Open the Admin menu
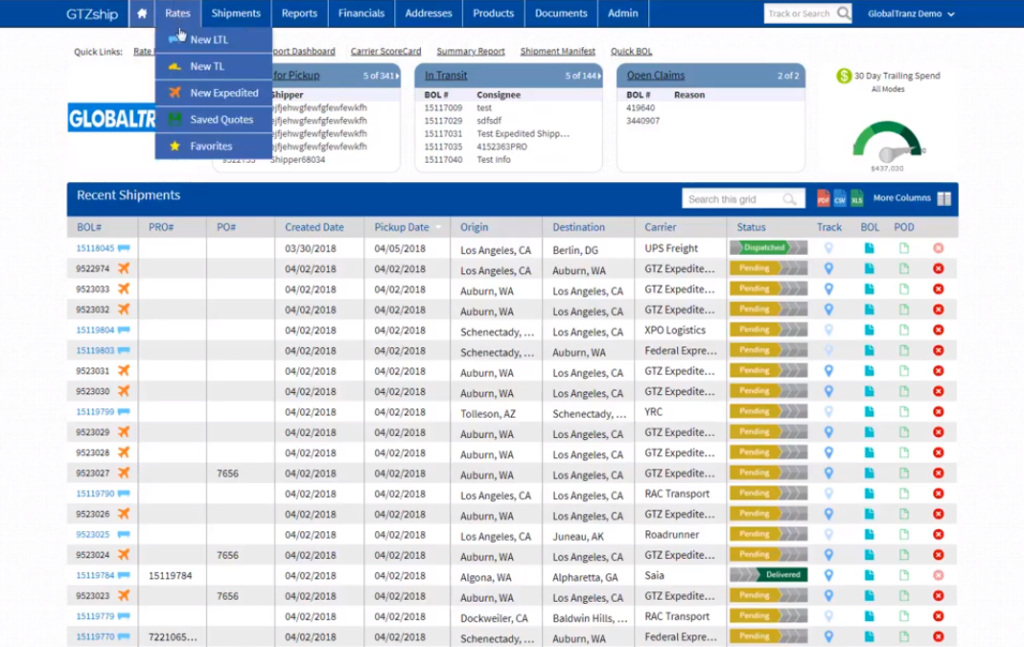 point(623,13)
